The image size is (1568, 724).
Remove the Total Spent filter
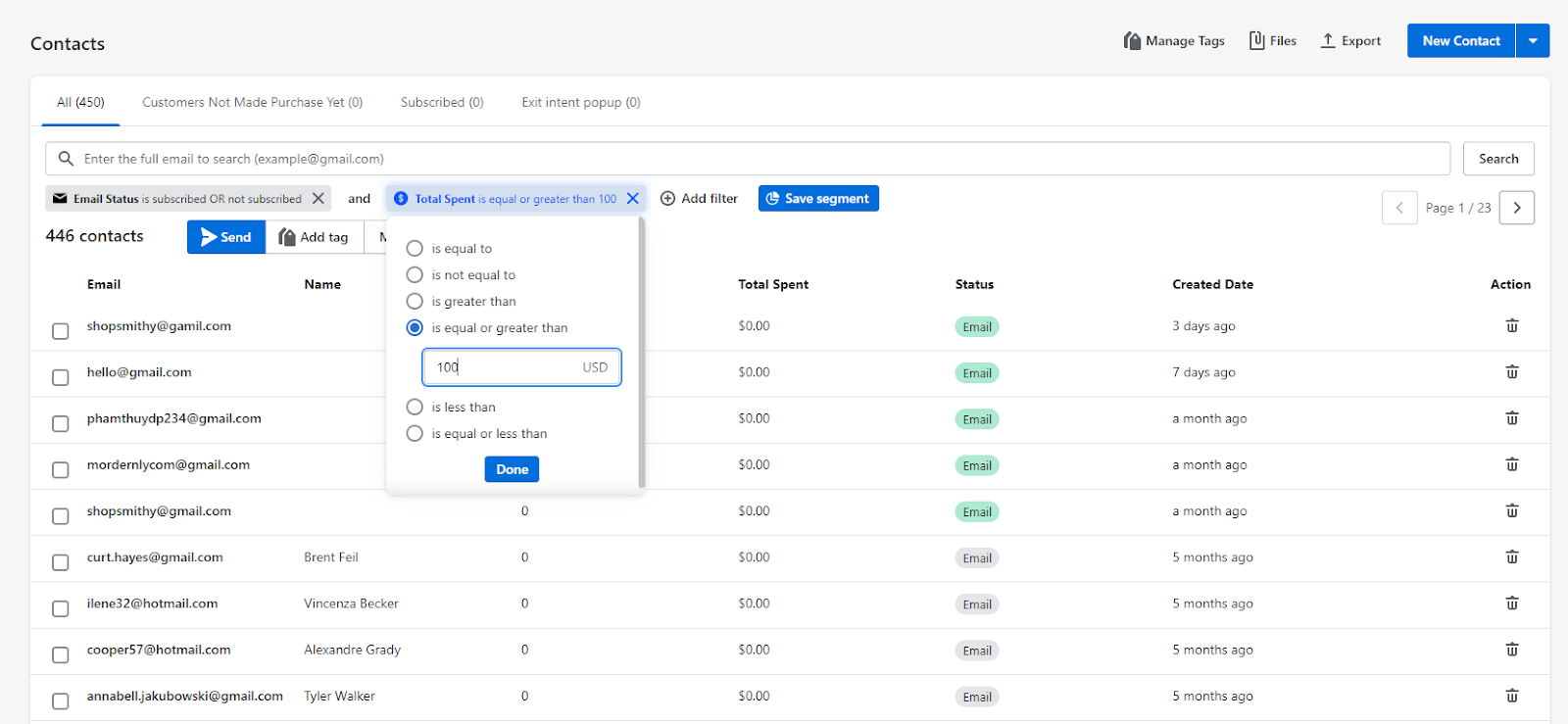click(x=633, y=199)
